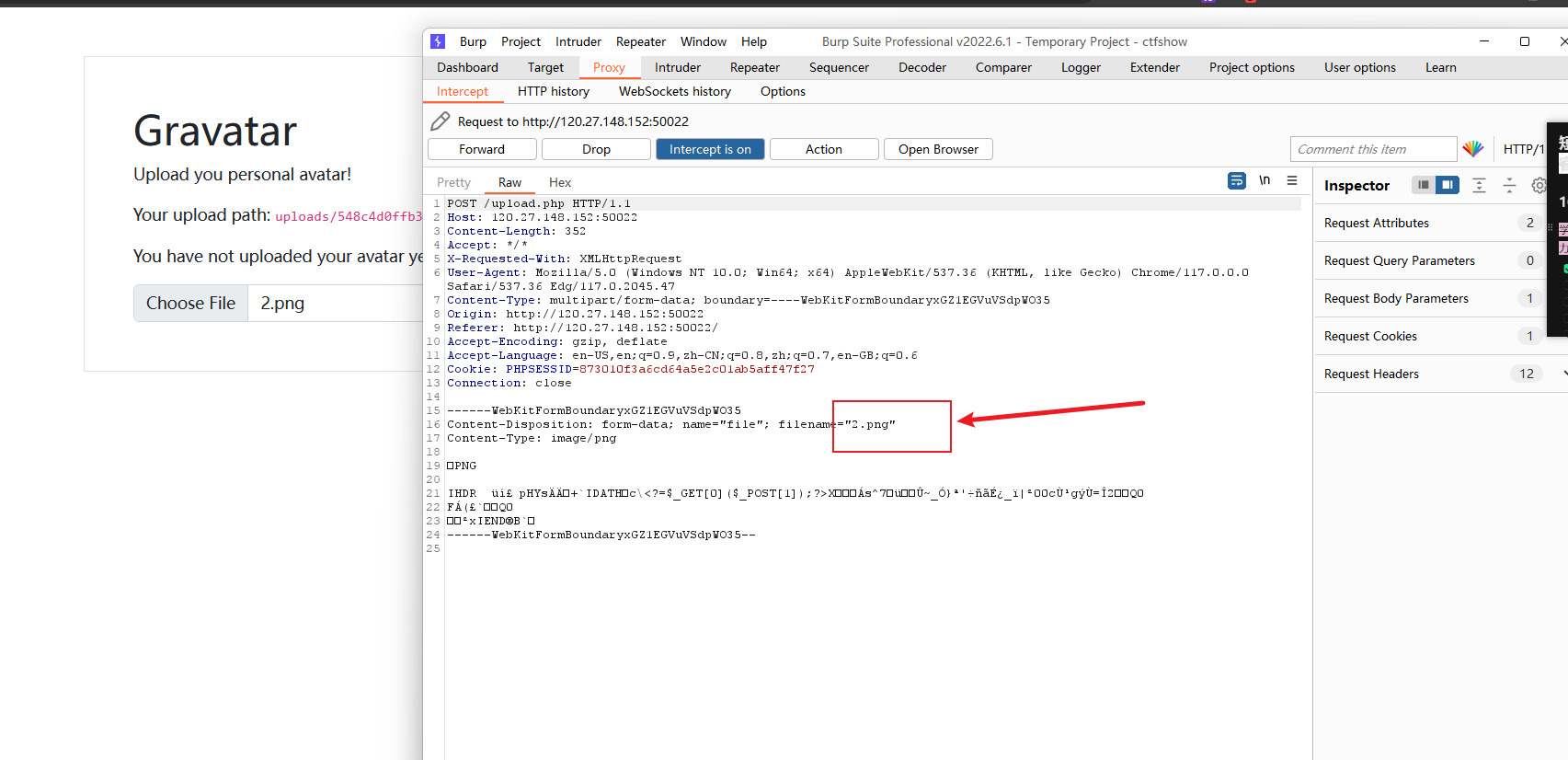Open the editor hamburger options menu
Screen dimensions: 1568x760
[x=1292, y=180]
